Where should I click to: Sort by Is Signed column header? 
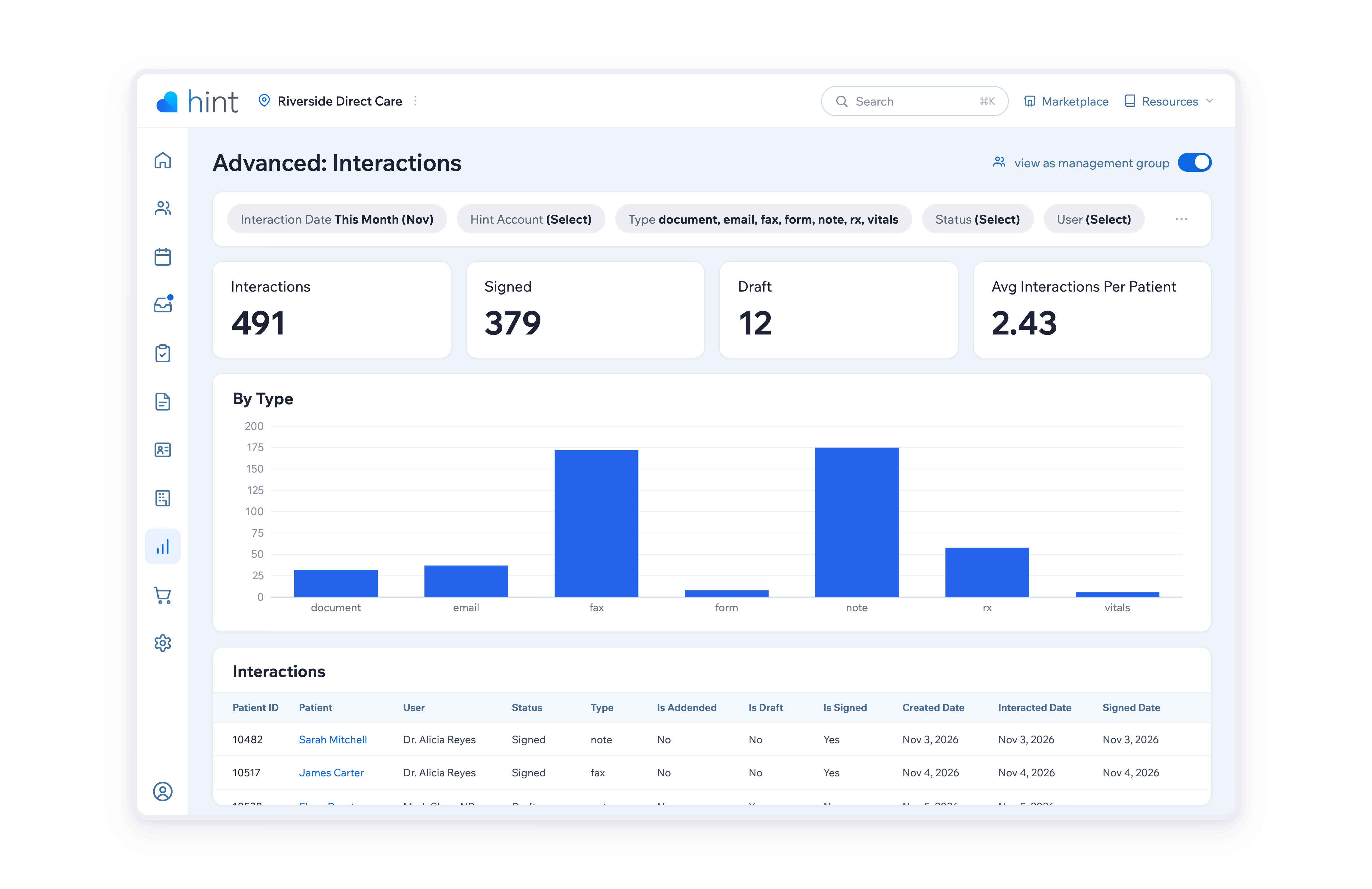tap(845, 707)
